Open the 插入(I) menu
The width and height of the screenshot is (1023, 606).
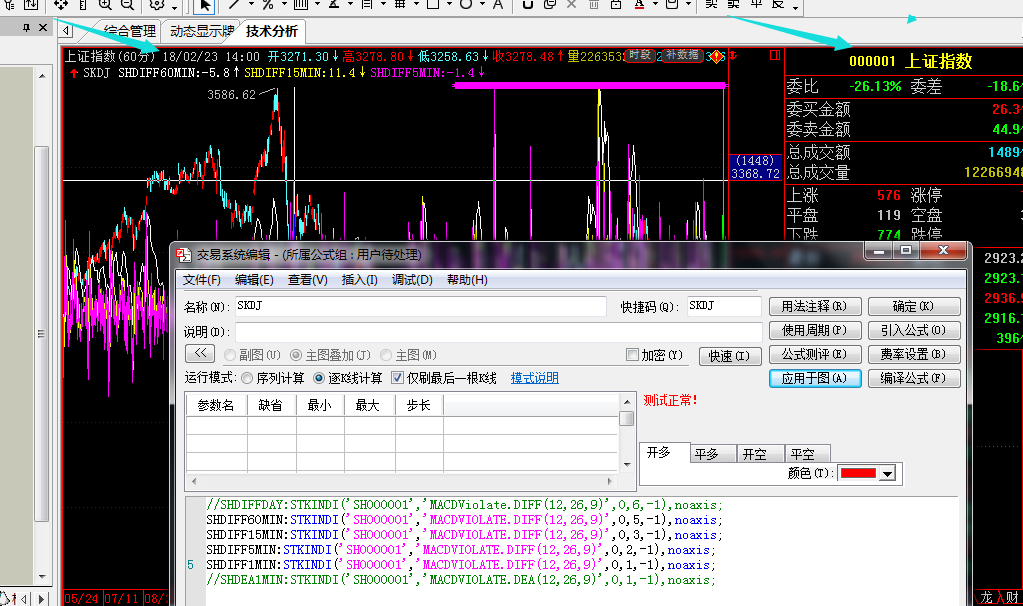point(359,280)
